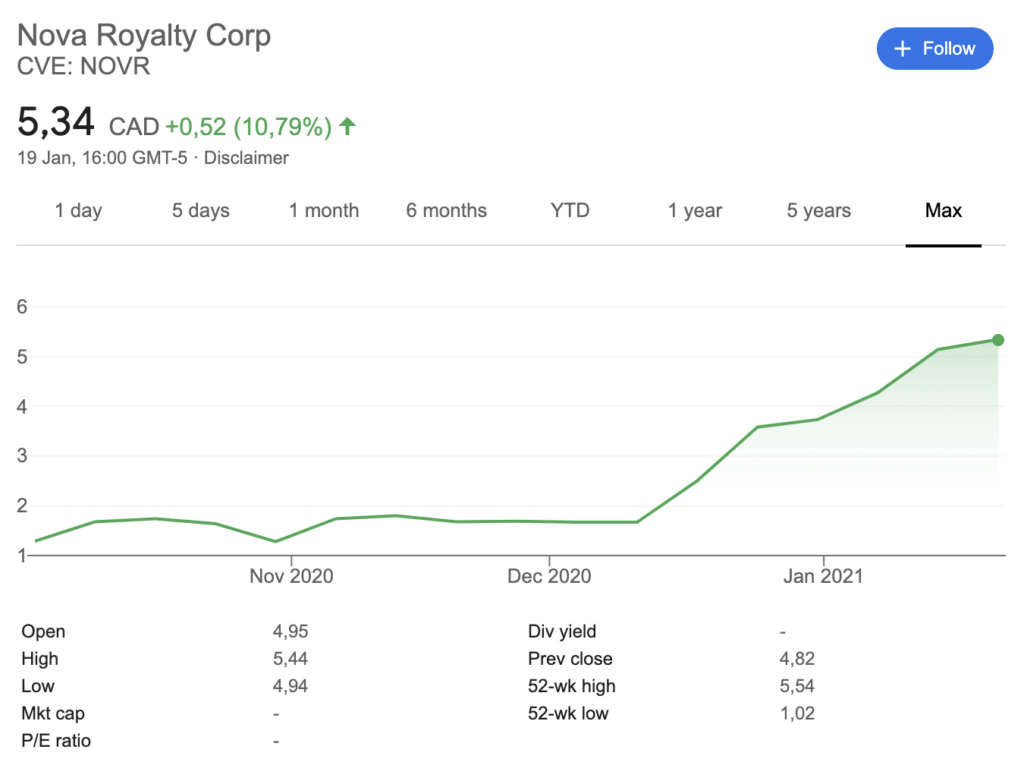Choose the 6 months range

pos(446,211)
